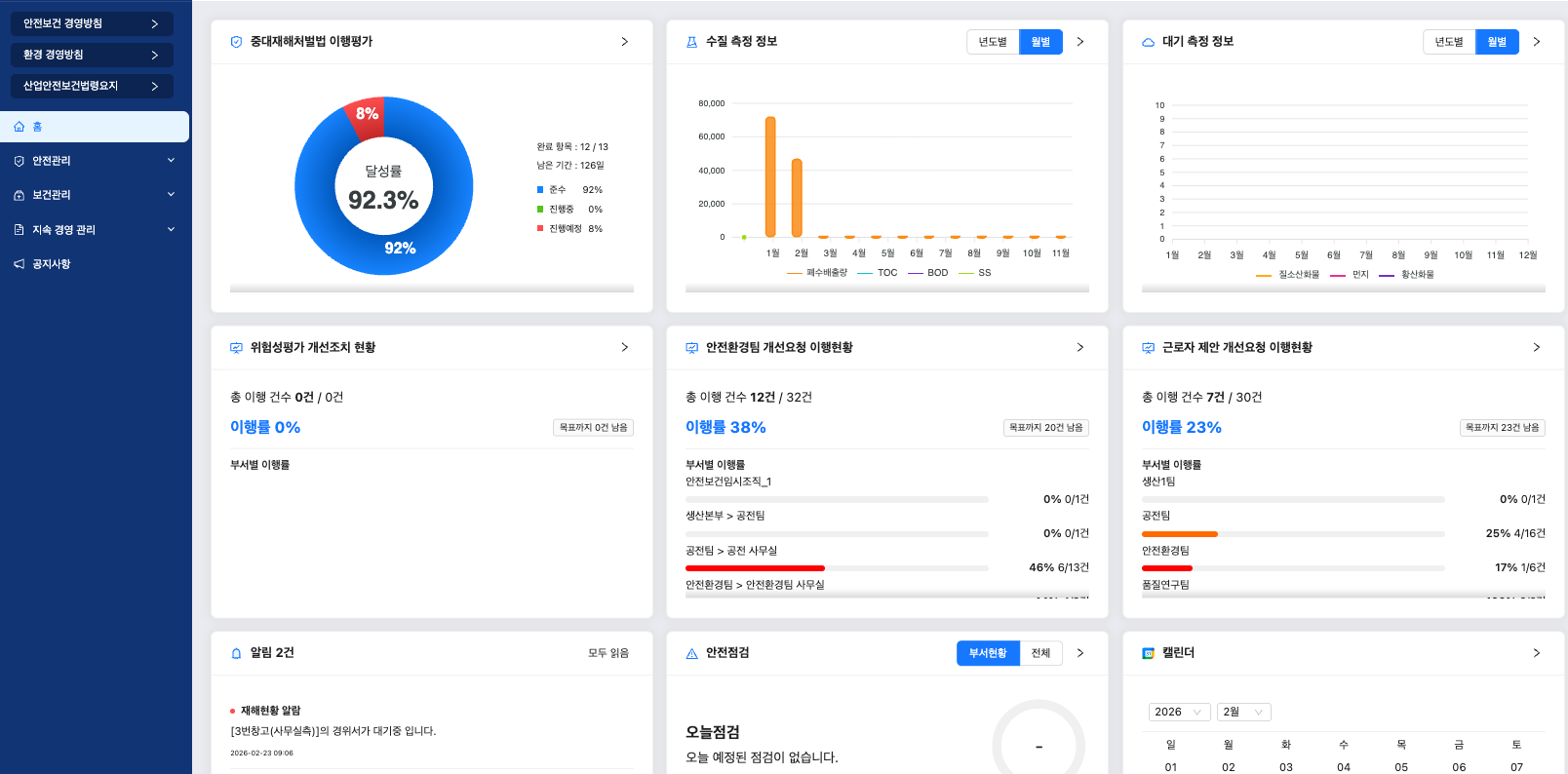This screenshot has width=1568, height=774.
Task: Click the 보건관리 sidebar icon
Action: click(x=20, y=195)
